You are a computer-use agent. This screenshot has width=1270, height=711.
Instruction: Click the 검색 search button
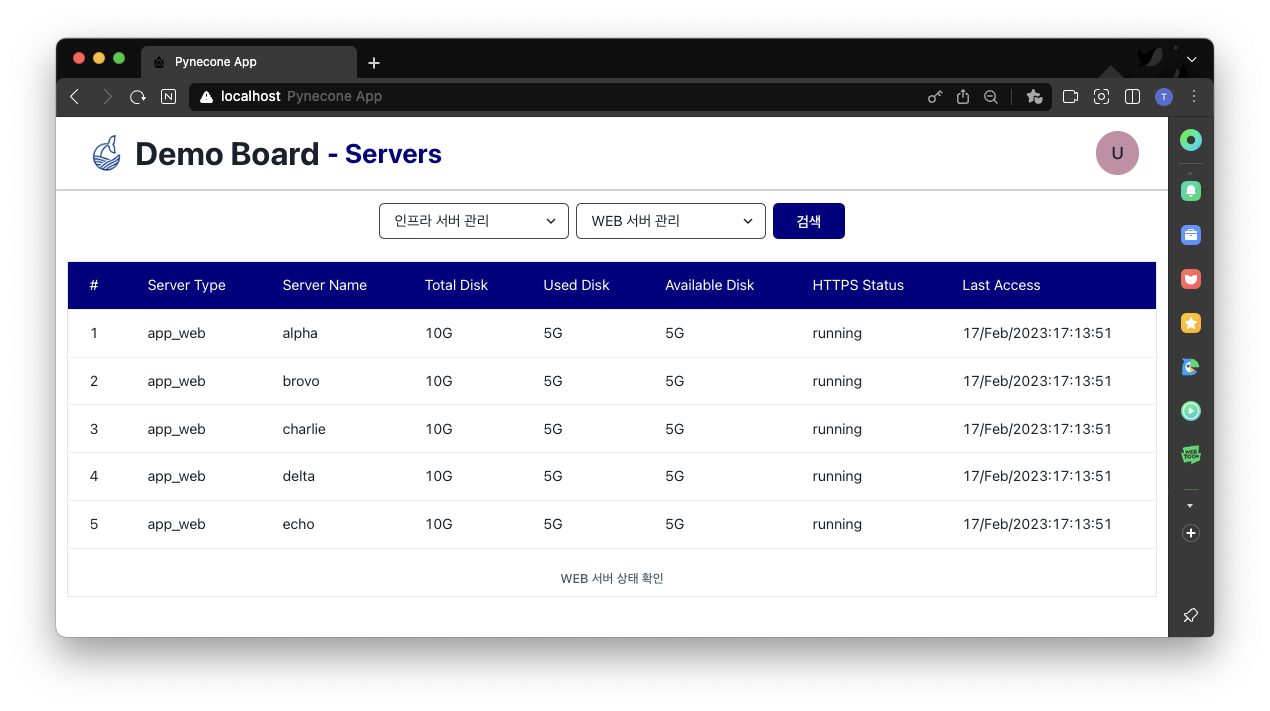click(809, 221)
